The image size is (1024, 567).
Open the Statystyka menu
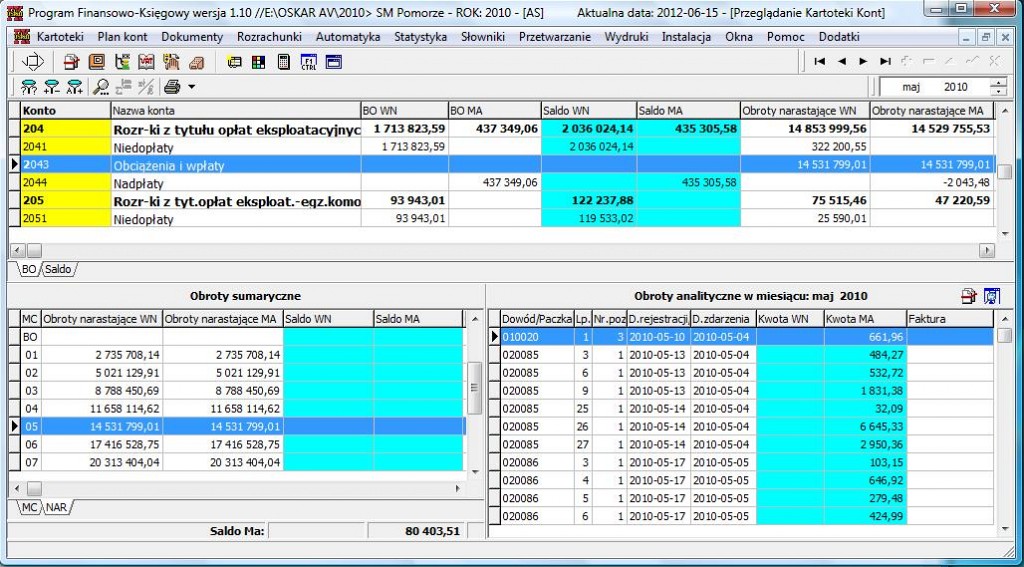(421, 37)
